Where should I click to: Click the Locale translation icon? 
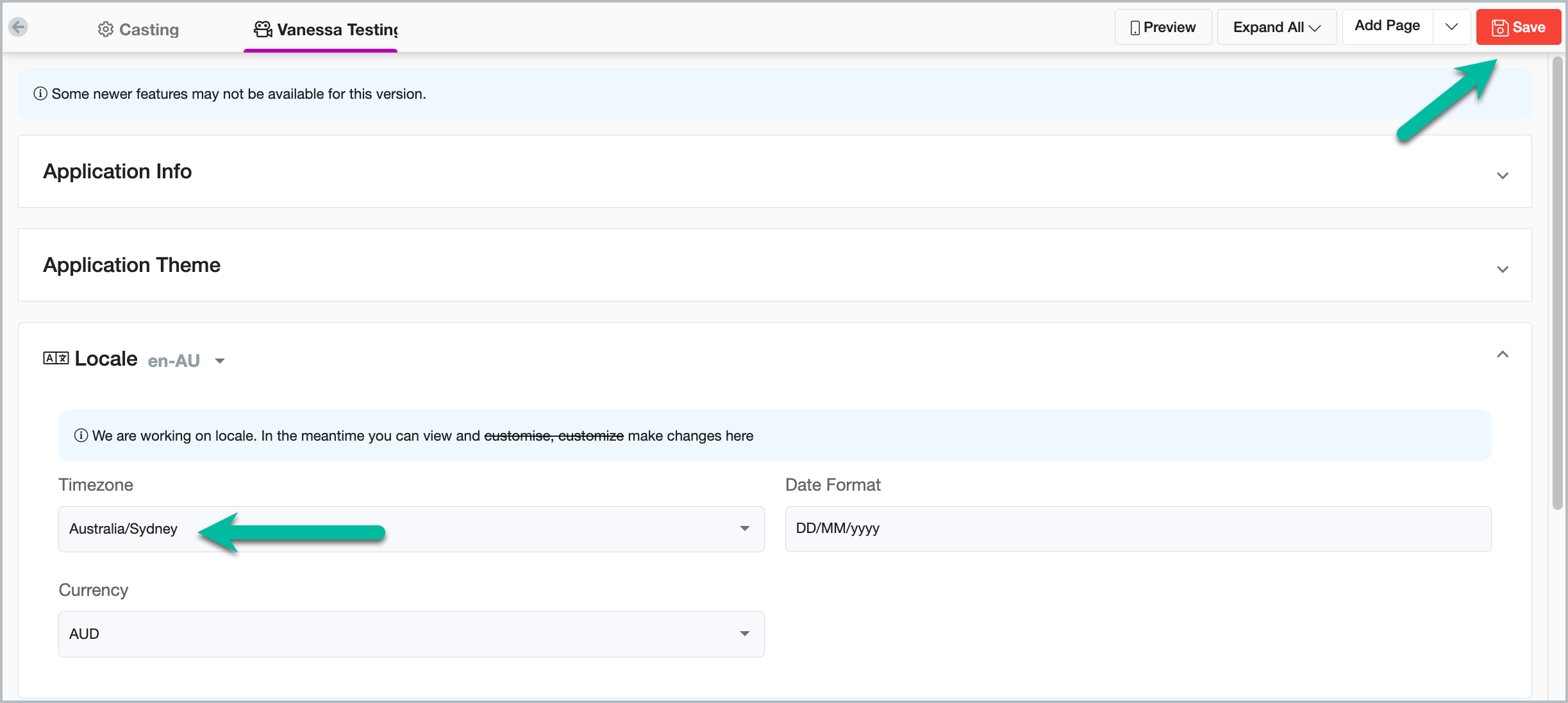pyautogui.click(x=56, y=358)
